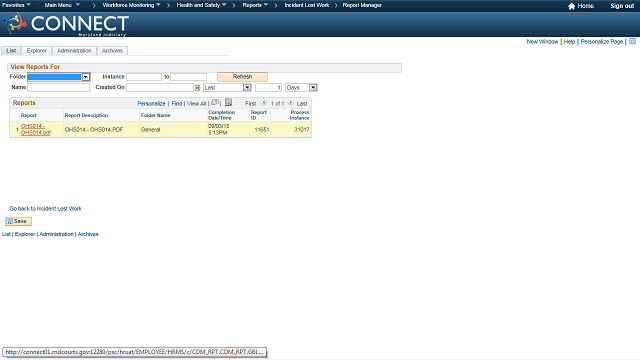
Task: Focus the Instance to field
Action: (x=189, y=77)
